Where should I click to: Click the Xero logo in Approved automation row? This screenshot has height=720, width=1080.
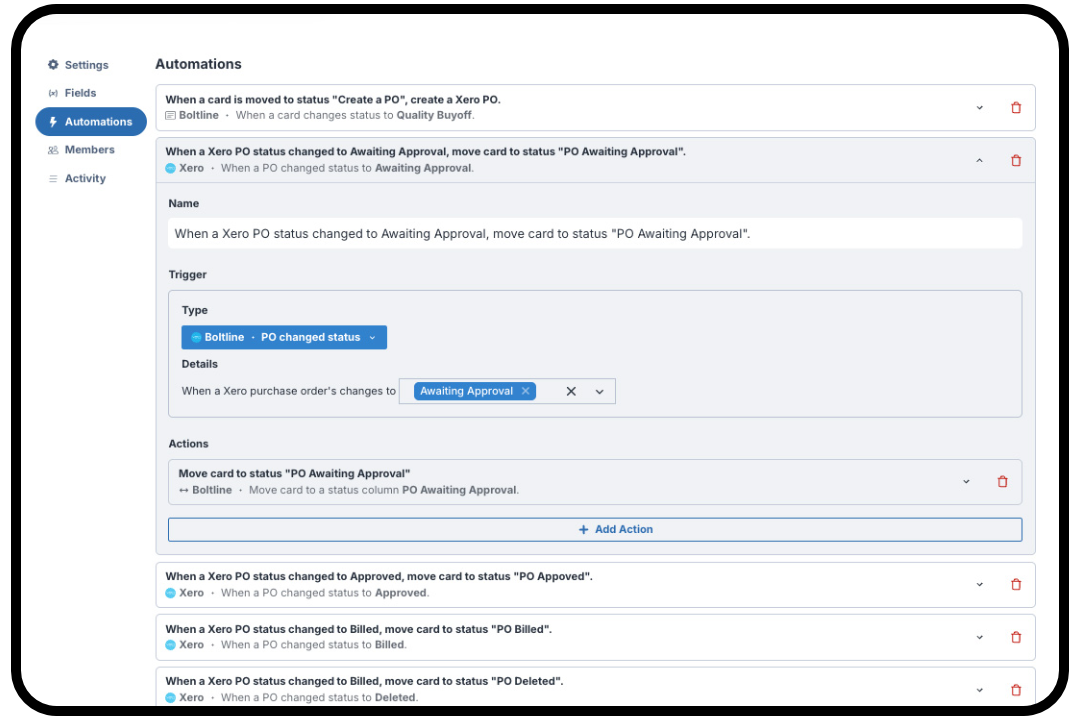click(x=171, y=593)
